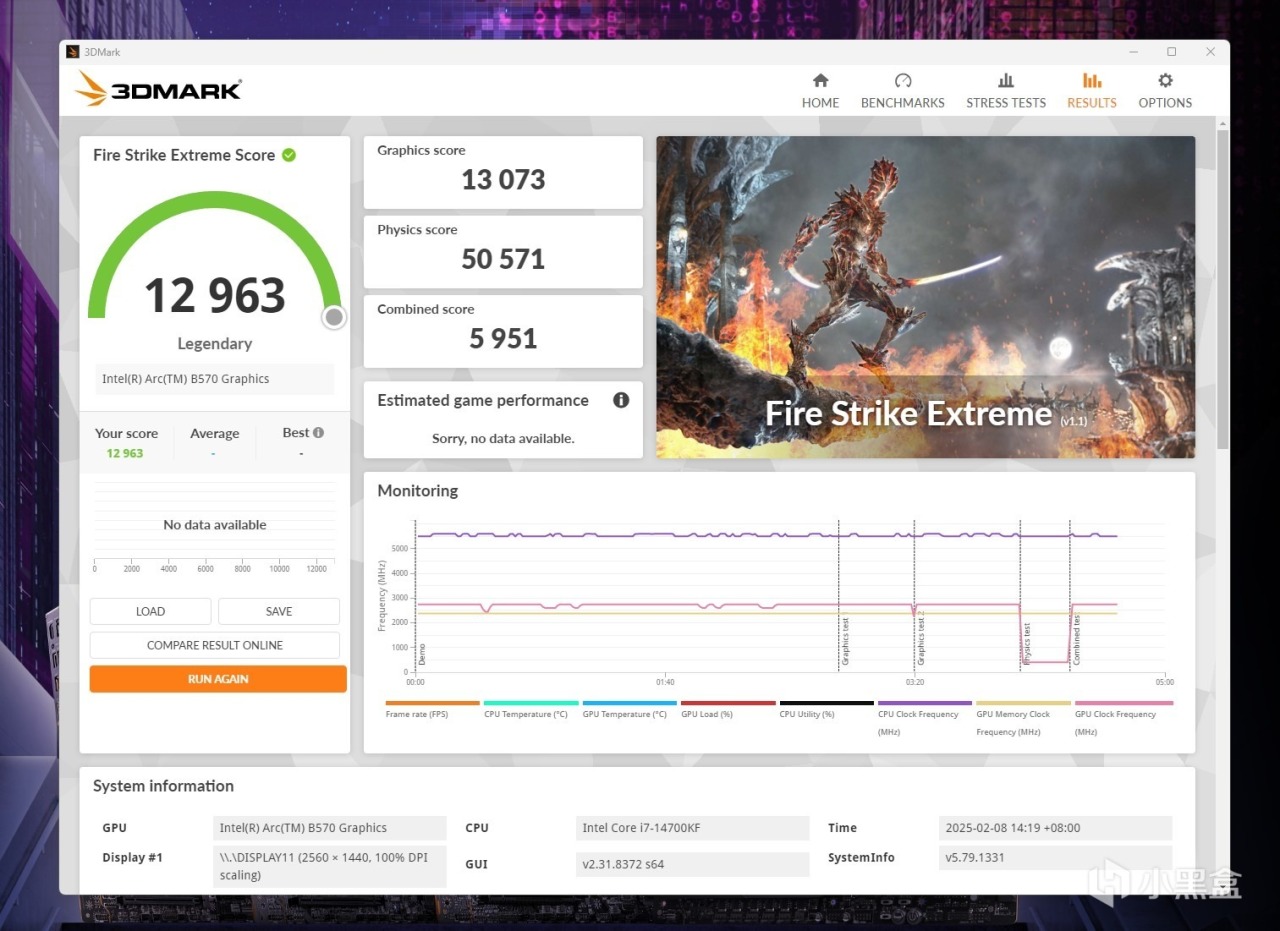Click the green validation checkmark icon
This screenshot has height=931, width=1280.
point(289,155)
